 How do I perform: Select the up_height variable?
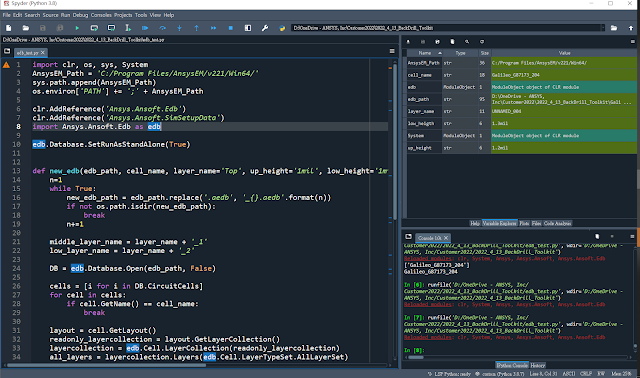tap(522, 148)
